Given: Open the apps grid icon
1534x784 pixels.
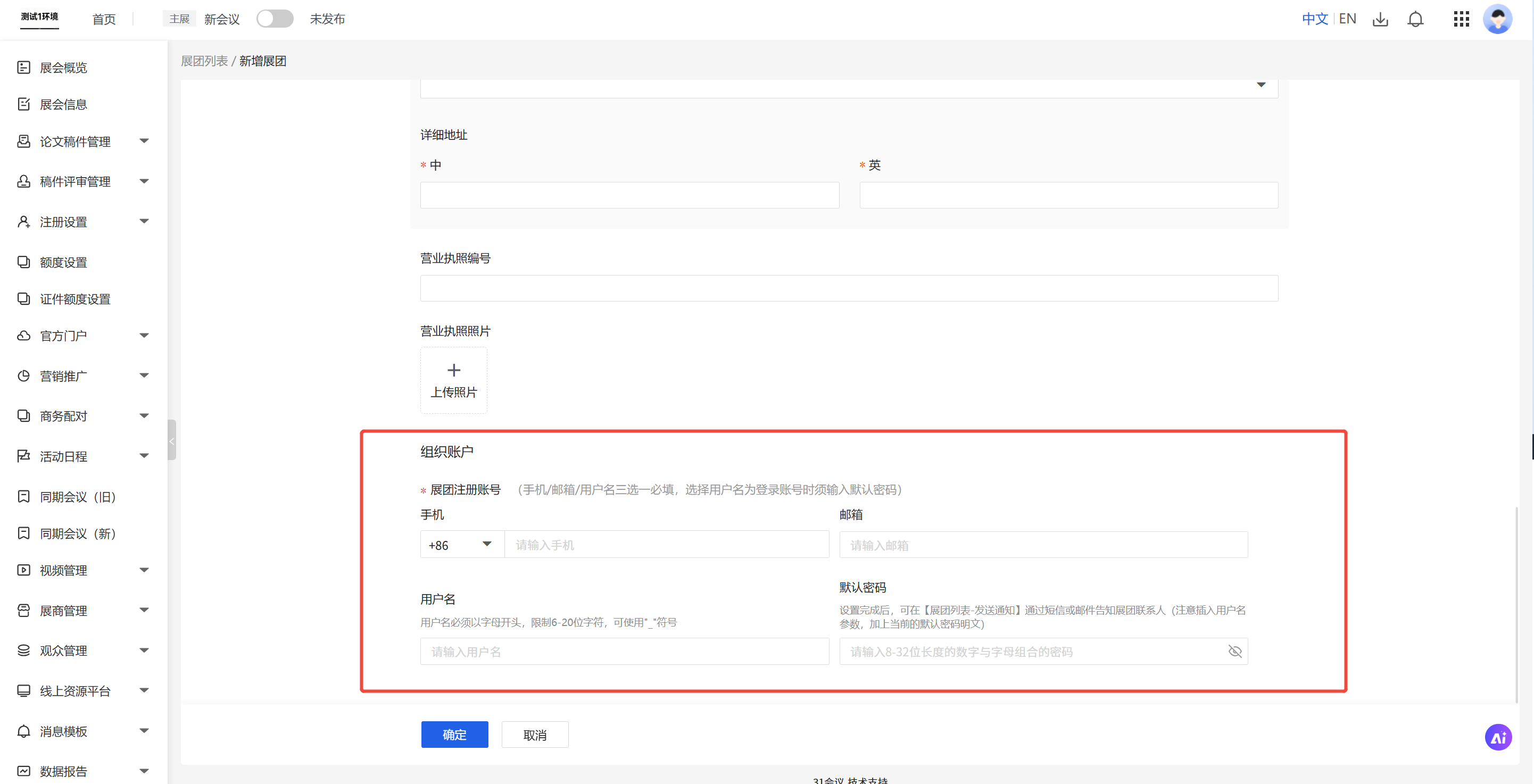Looking at the screenshot, I should [1461, 19].
